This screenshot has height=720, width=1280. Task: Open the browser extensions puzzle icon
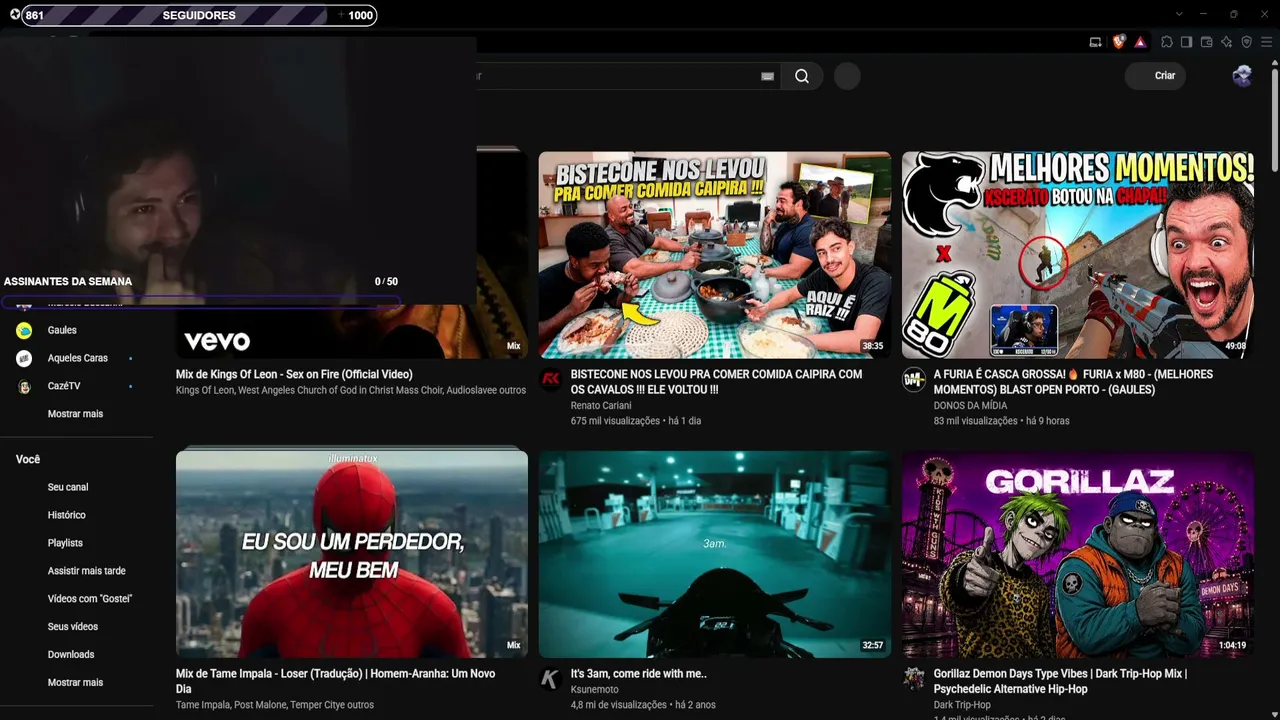[x=1166, y=42]
